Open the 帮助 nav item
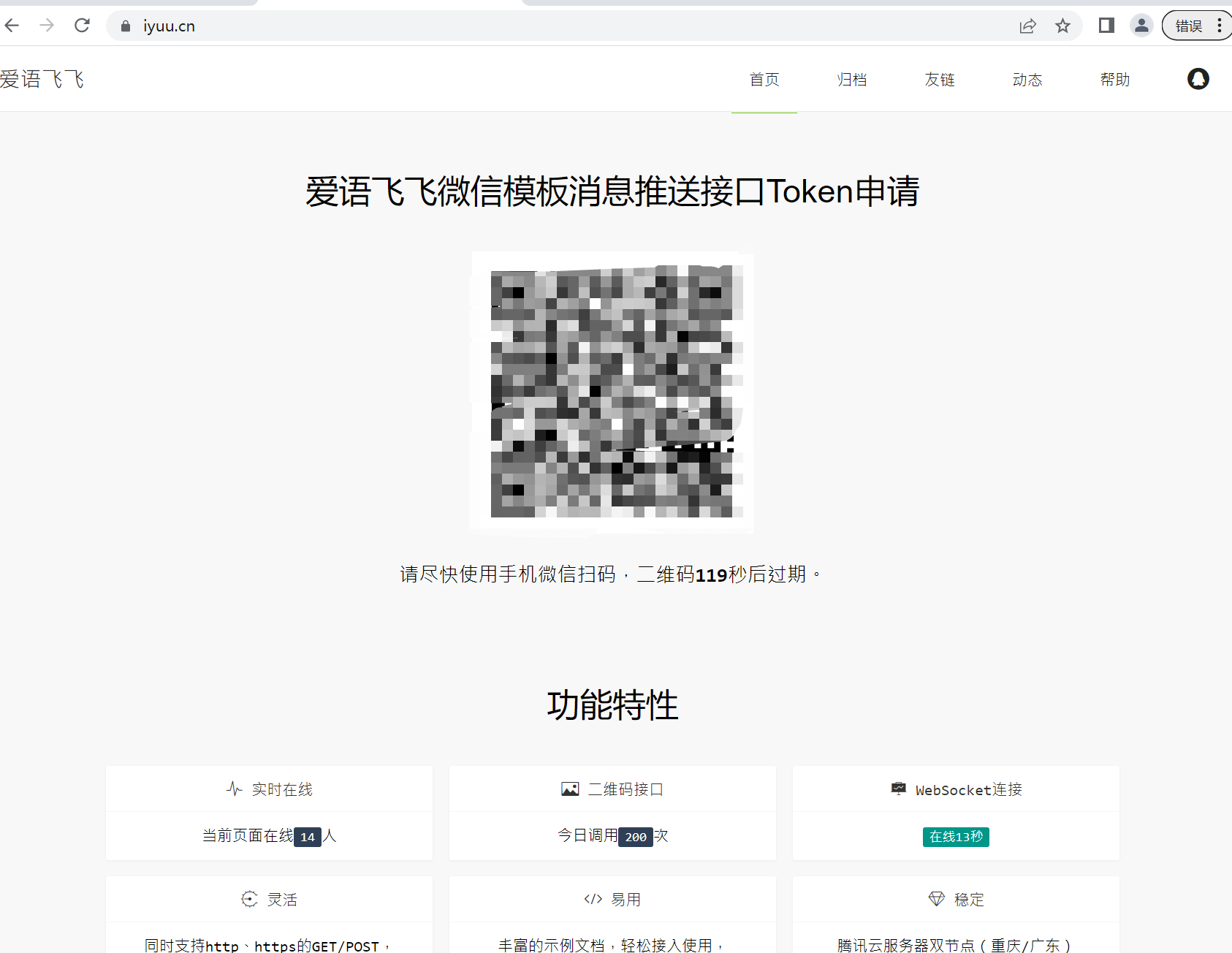This screenshot has height=953, width=1232. [x=1115, y=80]
